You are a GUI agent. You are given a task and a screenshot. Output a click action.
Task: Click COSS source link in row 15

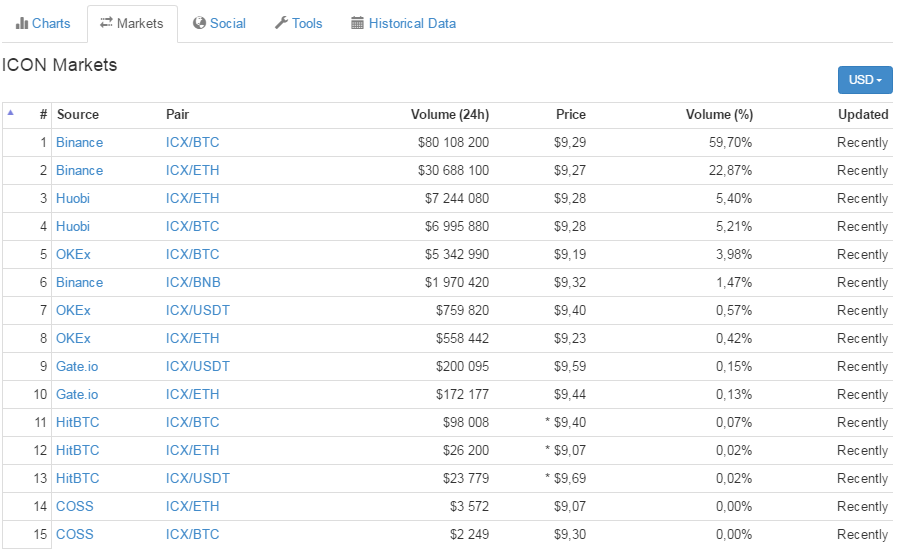tap(74, 534)
